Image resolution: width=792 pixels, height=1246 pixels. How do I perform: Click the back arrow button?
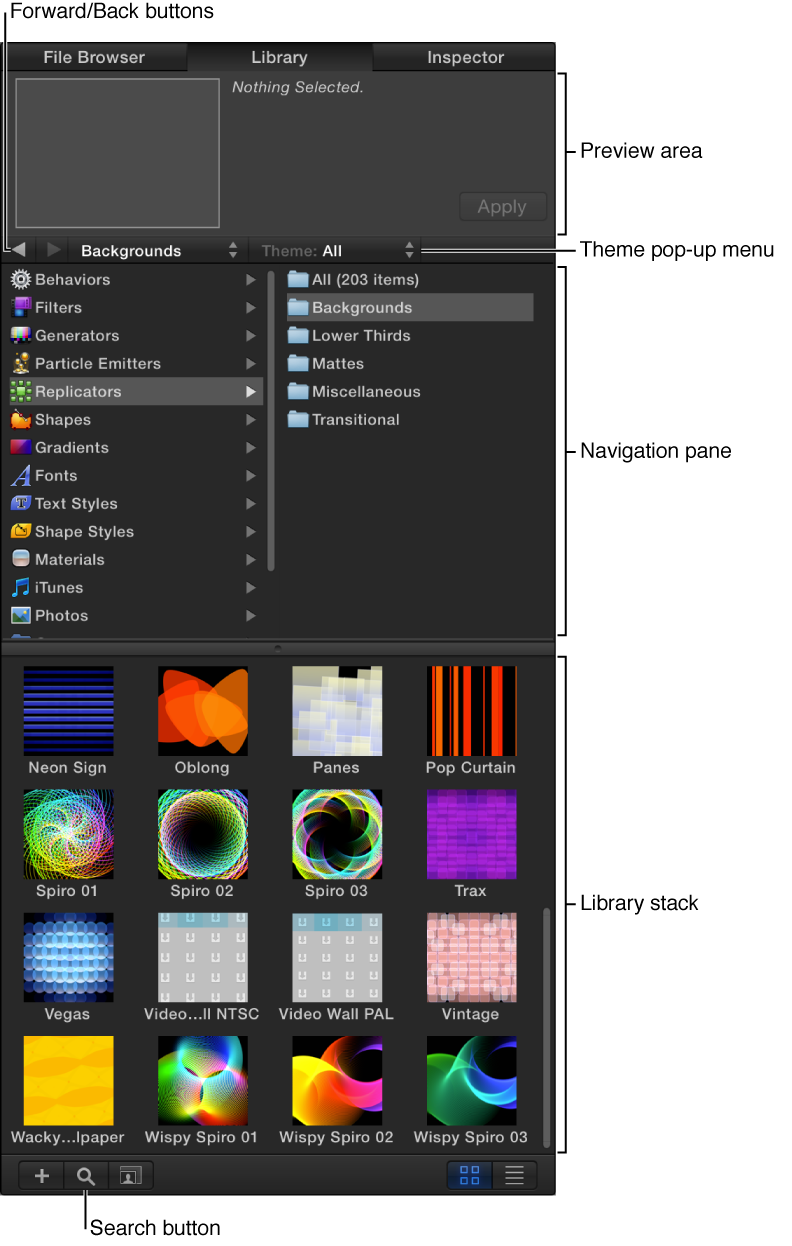(18, 250)
